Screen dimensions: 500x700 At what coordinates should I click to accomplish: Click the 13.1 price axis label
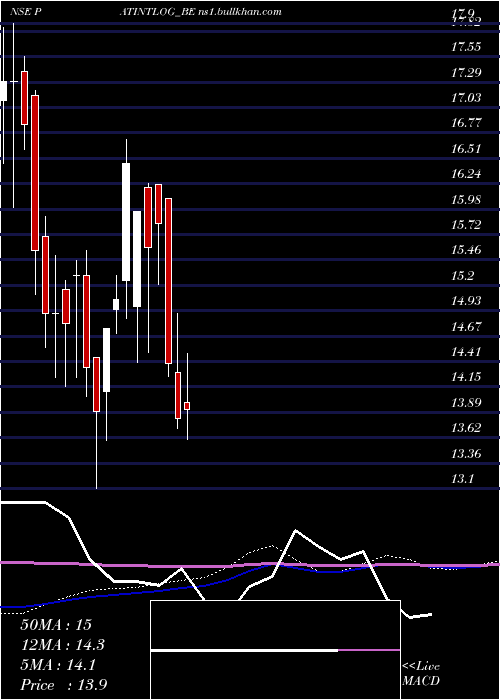click(x=462, y=479)
